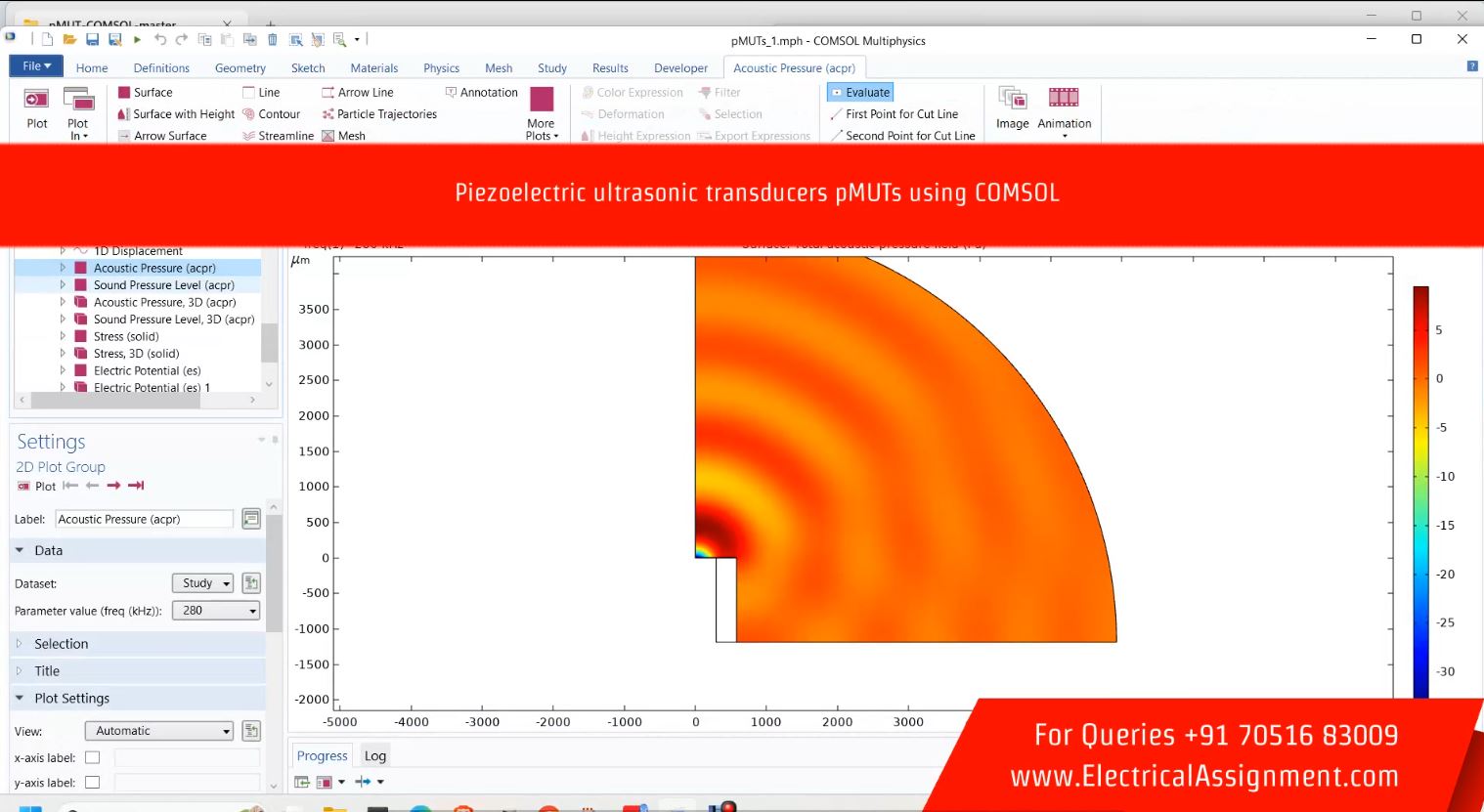Click the Evaluate button
Image resolution: width=1484 pixels, height=812 pixels.
pos(860,93)
